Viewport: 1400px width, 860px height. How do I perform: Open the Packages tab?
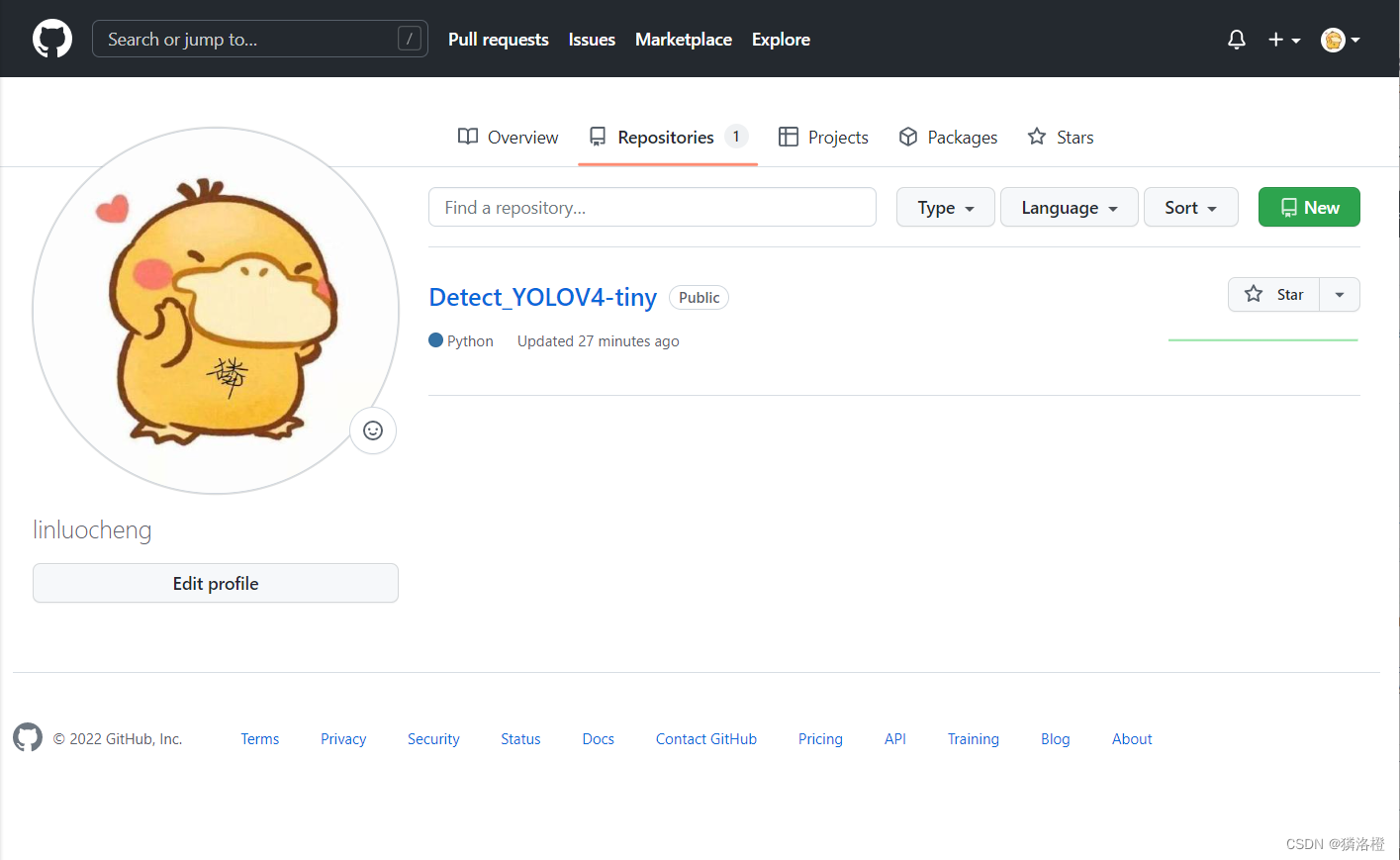[948, 137]
